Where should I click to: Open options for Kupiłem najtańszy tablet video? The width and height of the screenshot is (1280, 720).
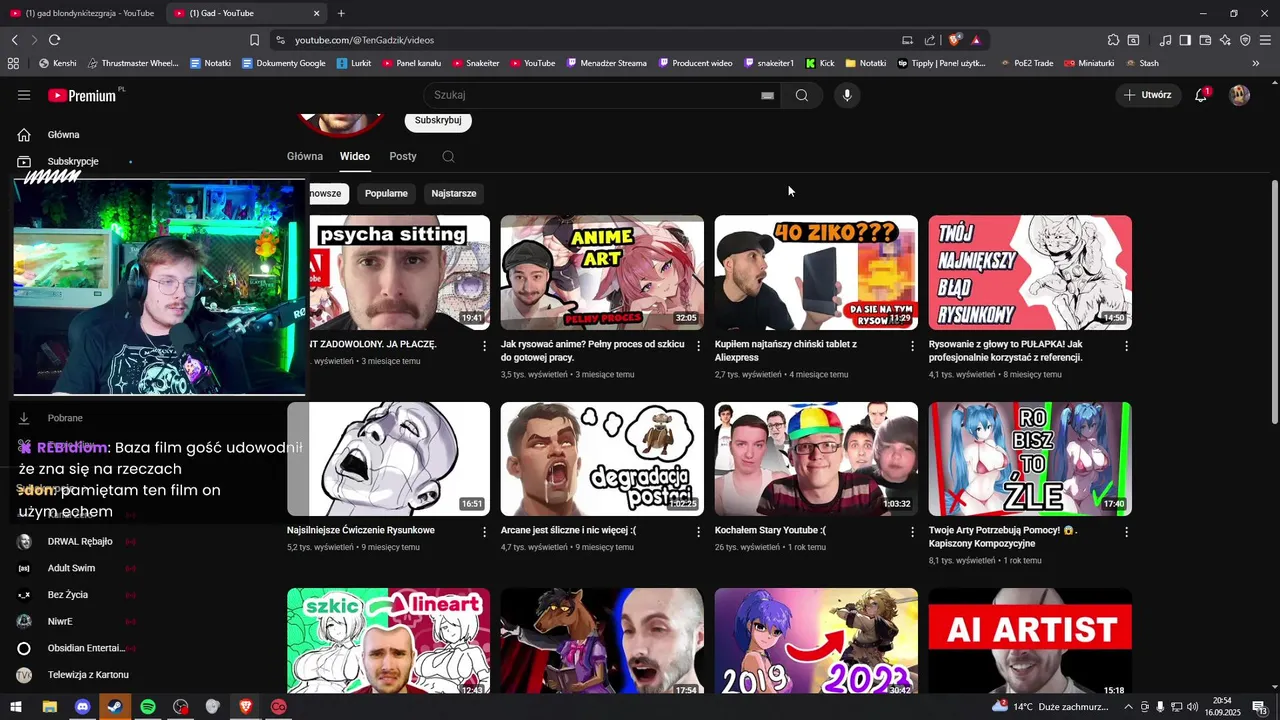pos(912,346)
